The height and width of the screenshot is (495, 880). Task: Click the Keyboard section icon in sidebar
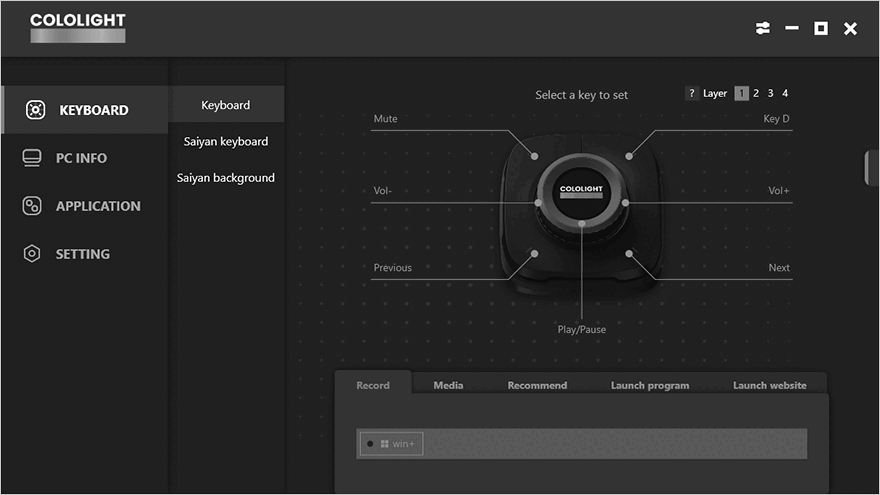click(x=35, y=109)
